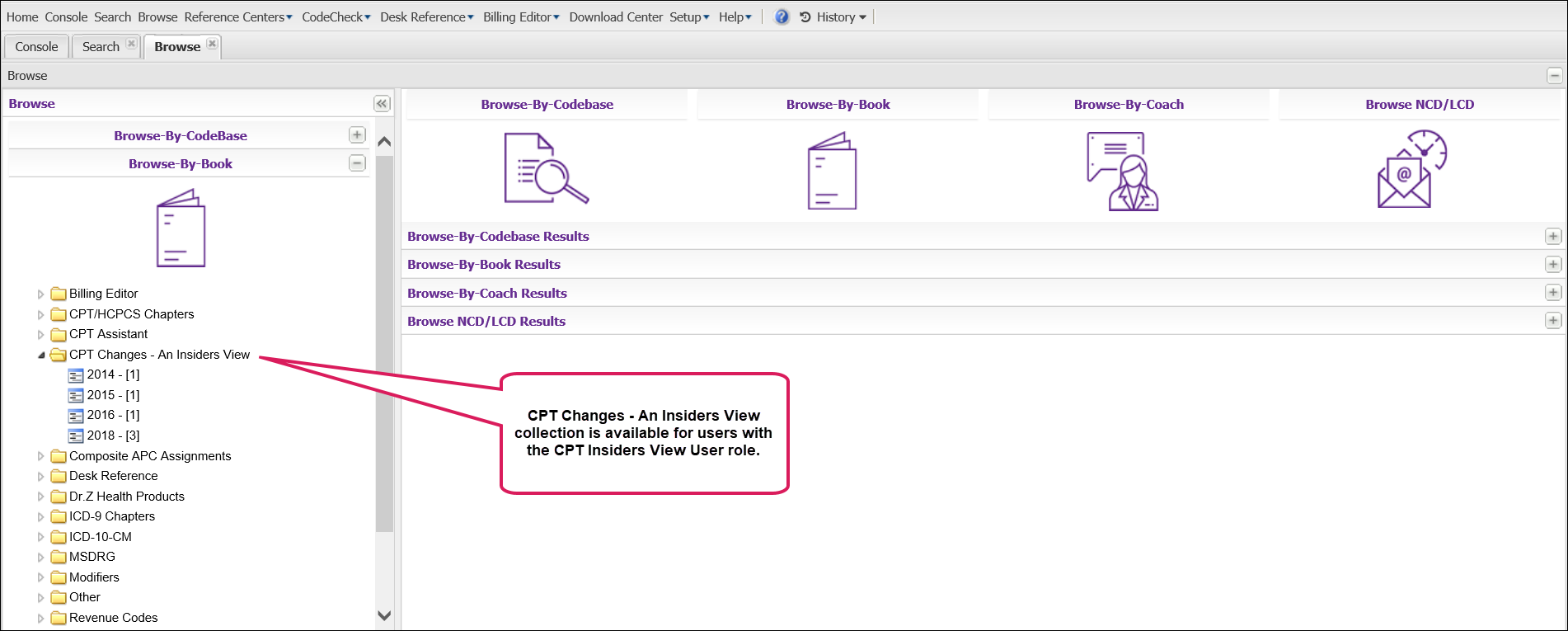1568x631 pixels.
Task: Switch to the Console tab
Action: tap(36, 47)
